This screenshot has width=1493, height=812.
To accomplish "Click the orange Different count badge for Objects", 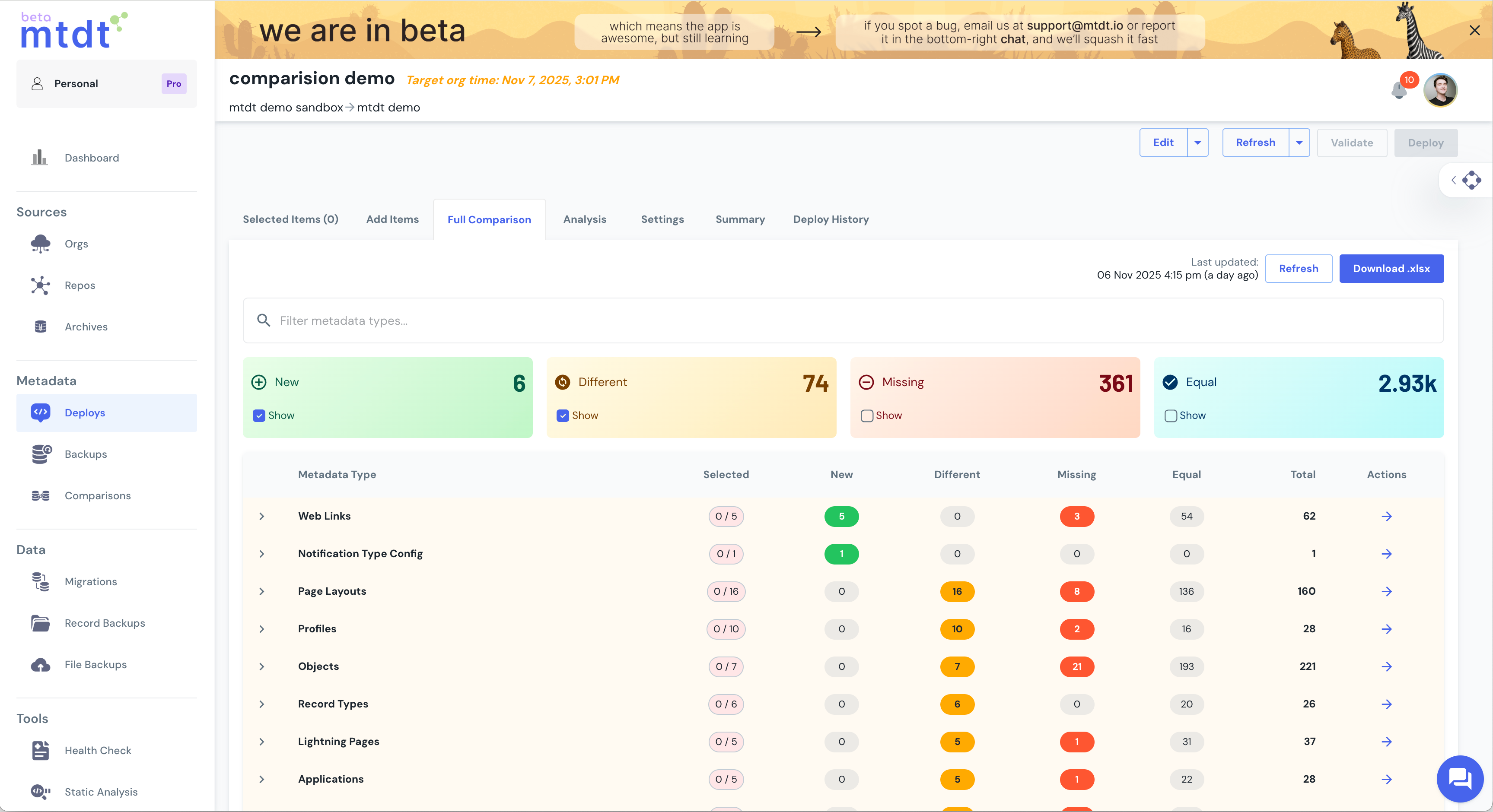I will [957, 666].
